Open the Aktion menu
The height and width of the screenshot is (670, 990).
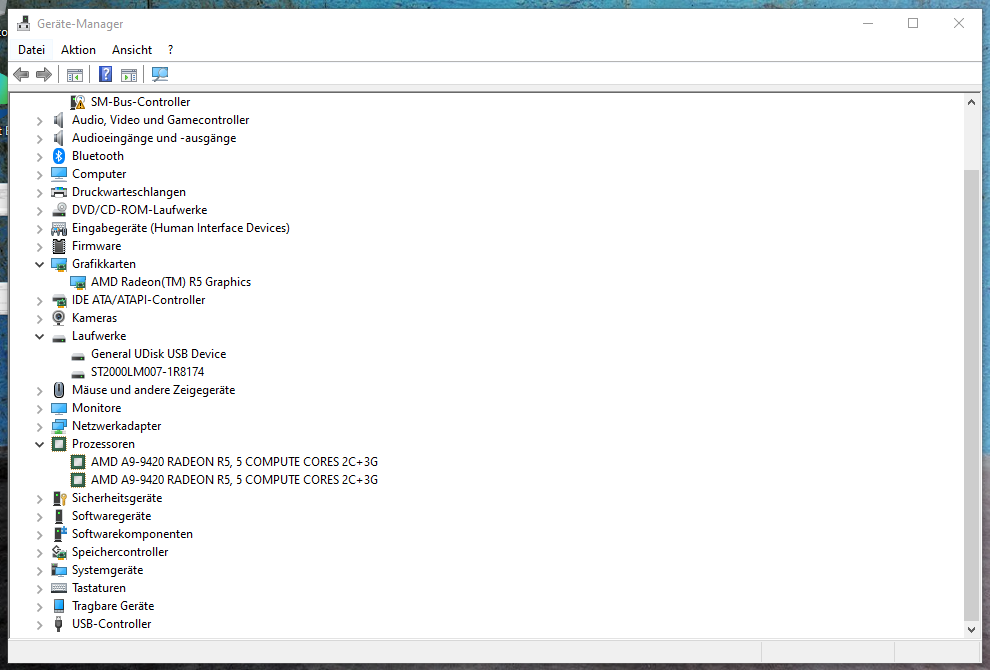[x=78, y=50]
